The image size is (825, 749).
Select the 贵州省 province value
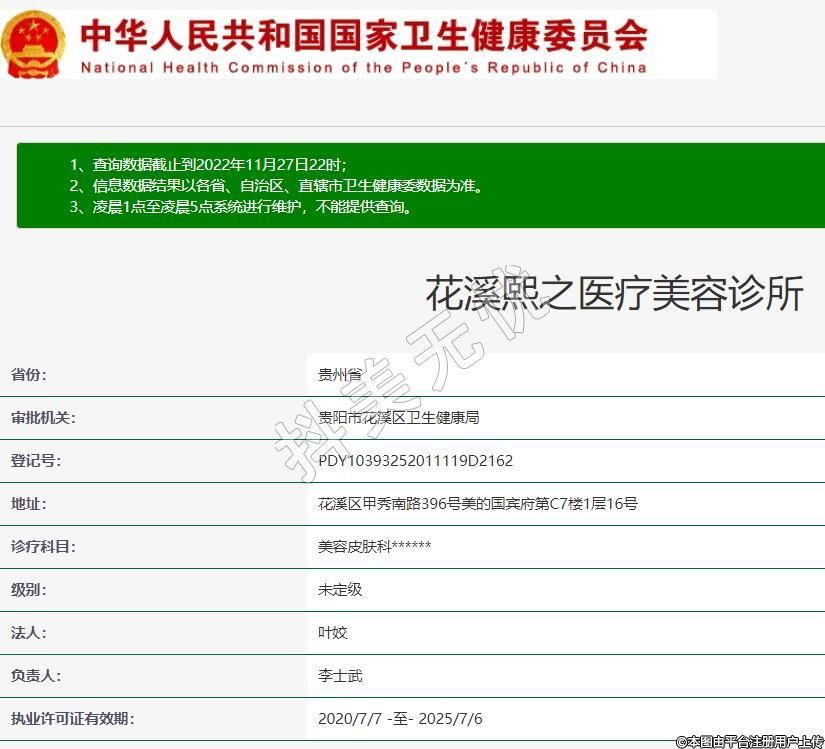(340, 375)
